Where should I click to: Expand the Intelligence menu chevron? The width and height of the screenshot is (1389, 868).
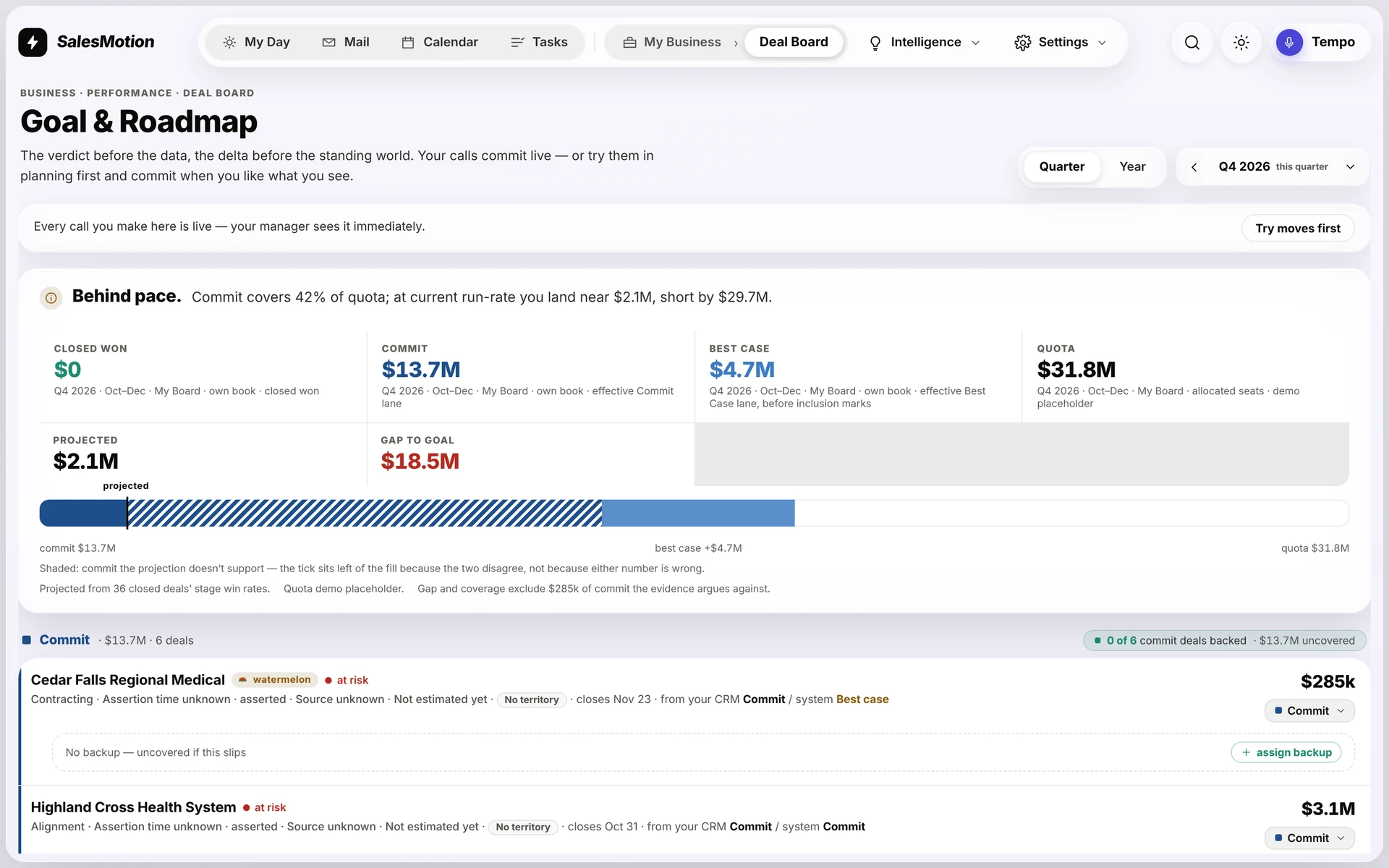click(975, 43)
